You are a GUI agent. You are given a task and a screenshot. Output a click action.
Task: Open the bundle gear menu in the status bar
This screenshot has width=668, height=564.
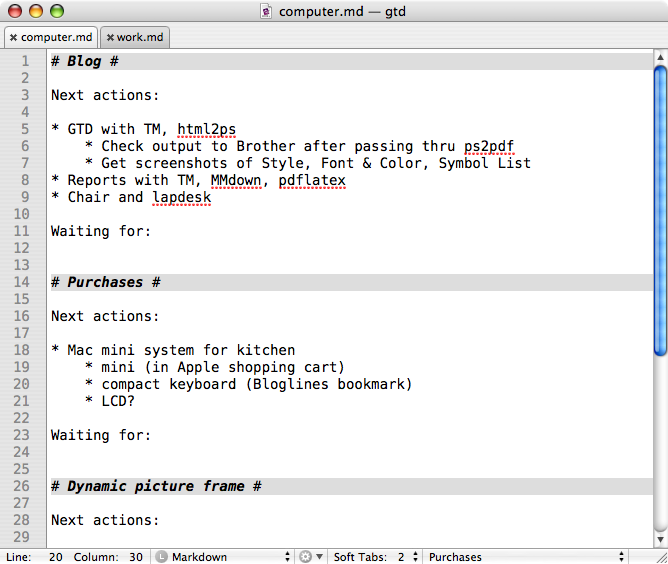point(311,557)
